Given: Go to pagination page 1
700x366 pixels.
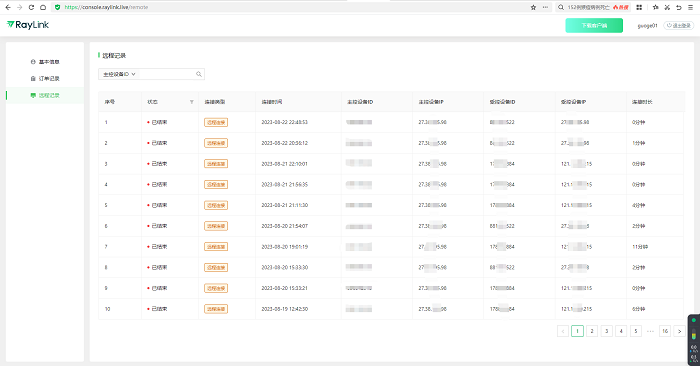Looking at the screenshot, I should tap(577, 331).
